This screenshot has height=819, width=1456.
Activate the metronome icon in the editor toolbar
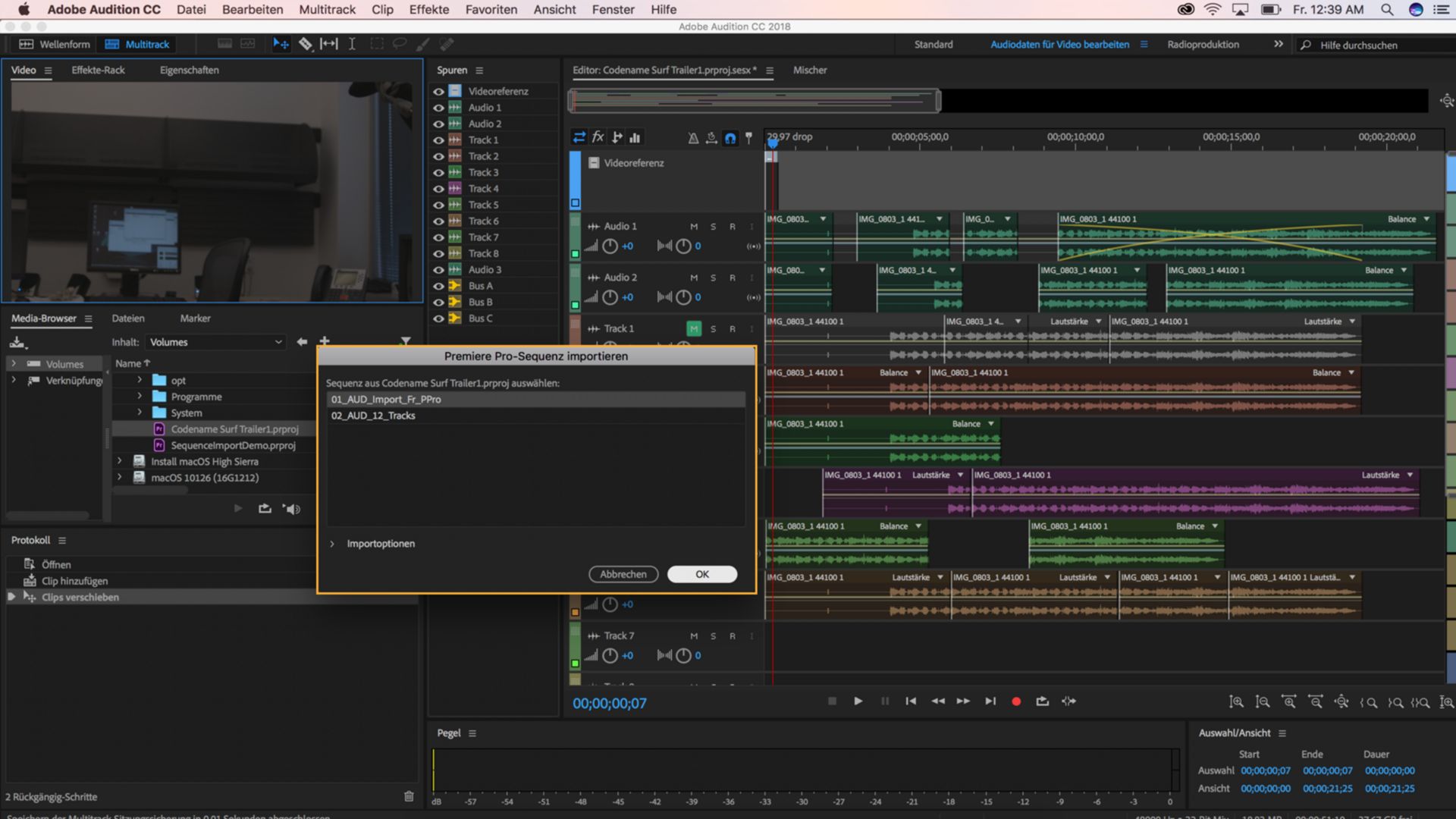point(692,138)
